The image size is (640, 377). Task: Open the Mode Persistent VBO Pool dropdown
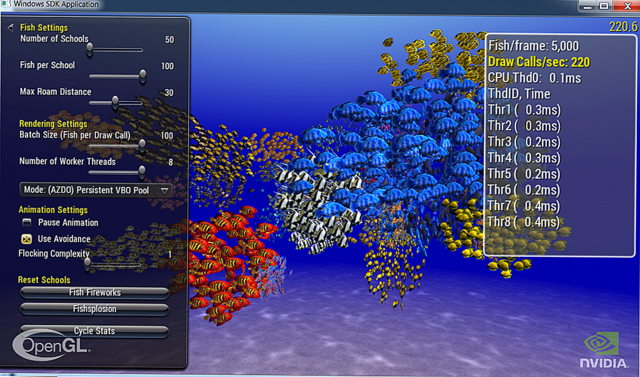(x=96, y=190)
